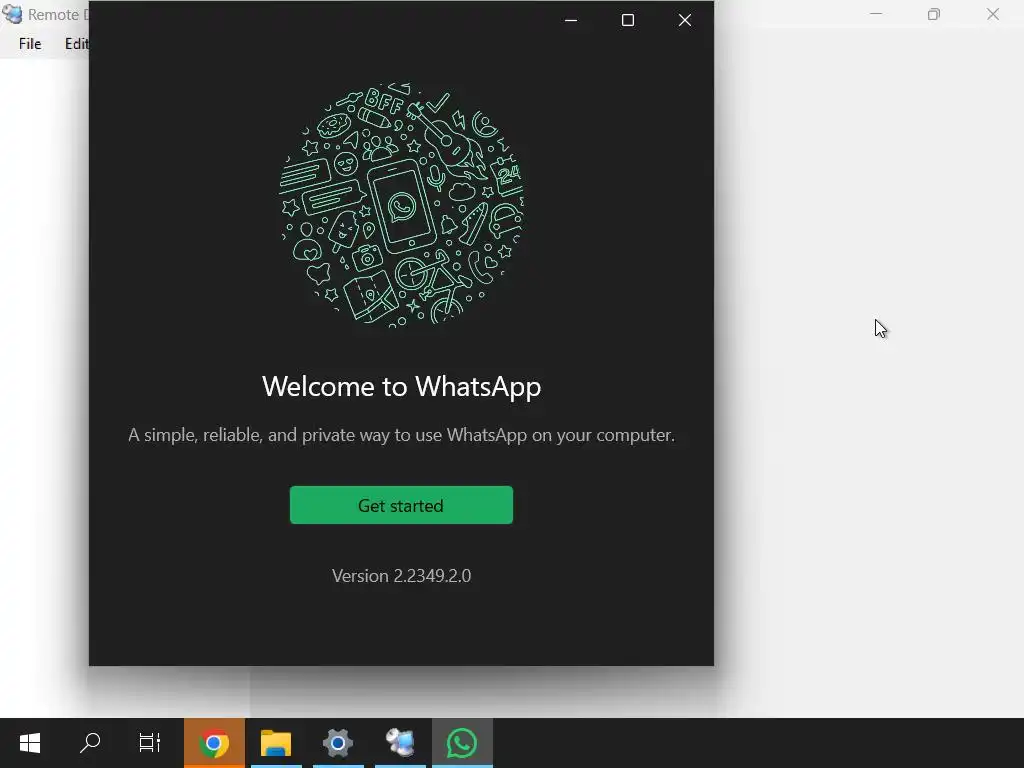Image resolution: width=1024 pixels, height=768 pixels.
Task: Open Google Chrome from the taskbar
Action: pyautogui.click(x=214, y=743)
